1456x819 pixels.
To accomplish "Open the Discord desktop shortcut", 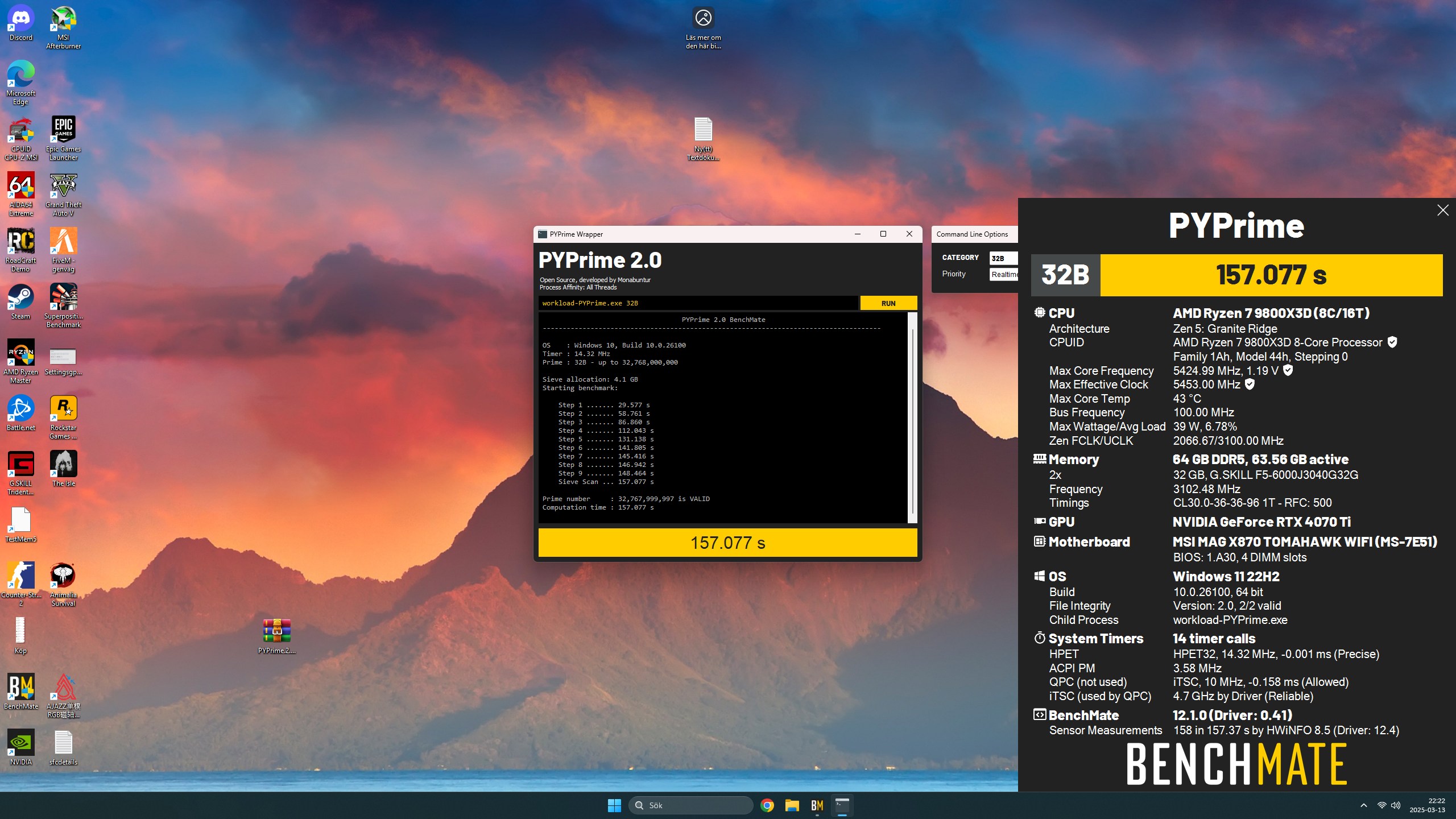I will 21,24.
